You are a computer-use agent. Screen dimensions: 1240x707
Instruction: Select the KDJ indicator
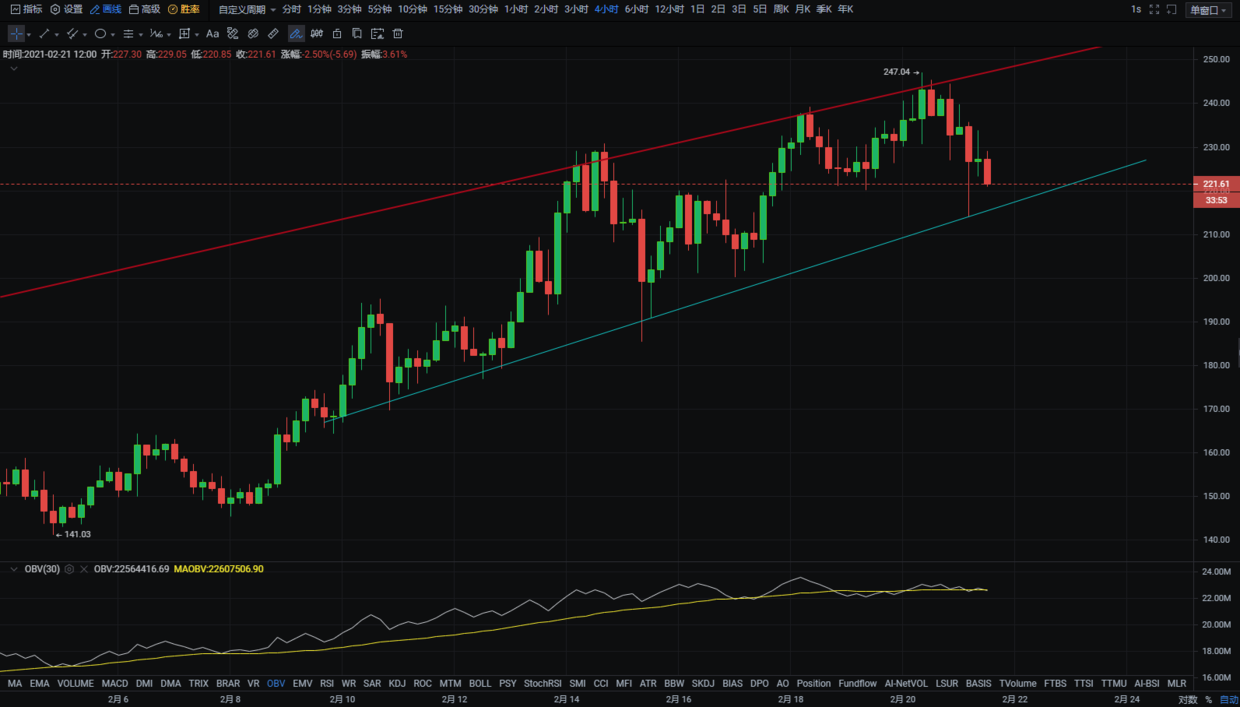(x=397, y=684)
